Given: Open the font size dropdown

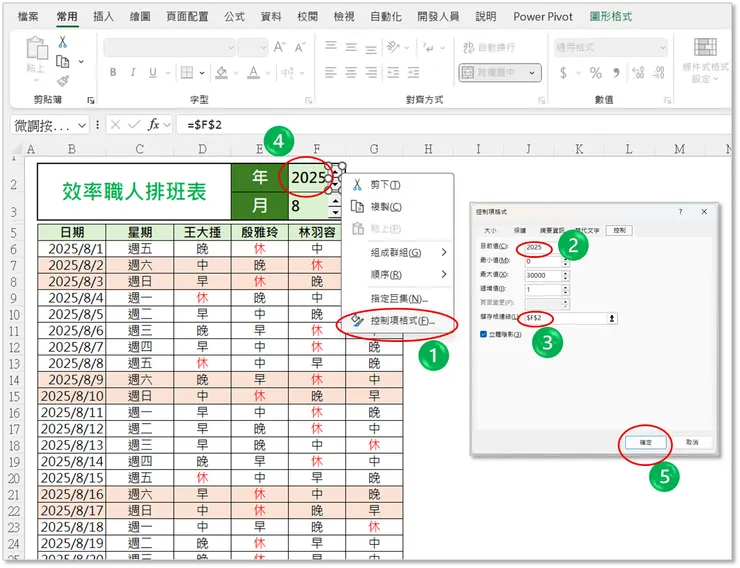Looking at the screenshot, I should (x=263, y=47).
